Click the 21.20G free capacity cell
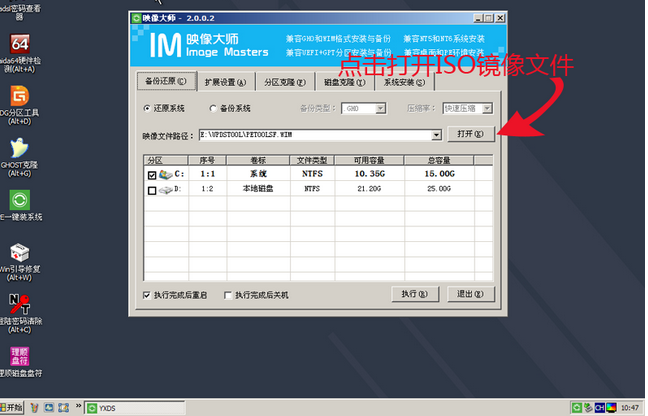 [369, 189]
